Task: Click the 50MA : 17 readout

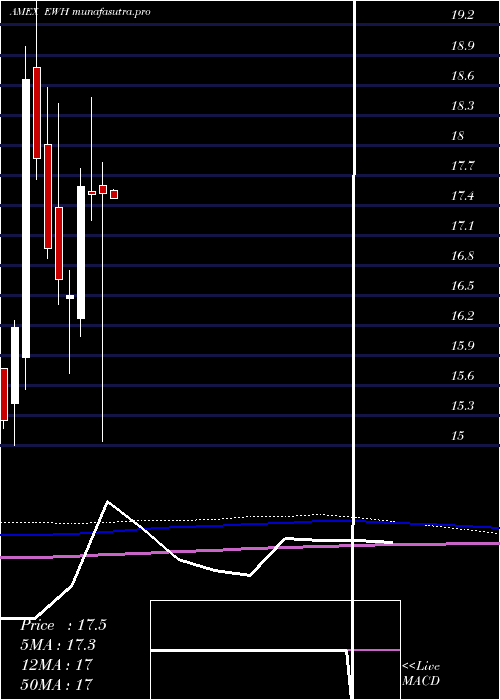Action: pyautogui.click(x=57, y=684)
